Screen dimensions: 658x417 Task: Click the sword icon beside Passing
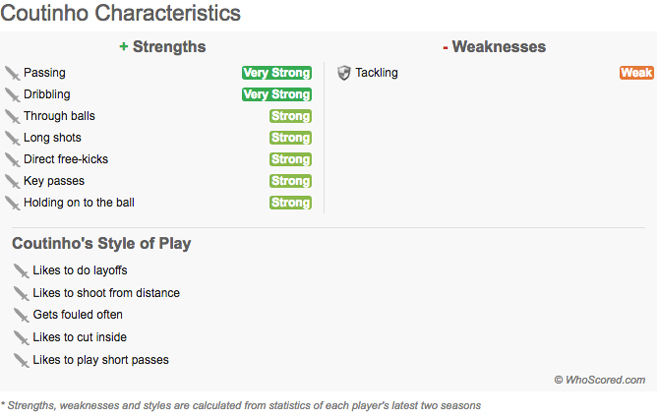13,73
